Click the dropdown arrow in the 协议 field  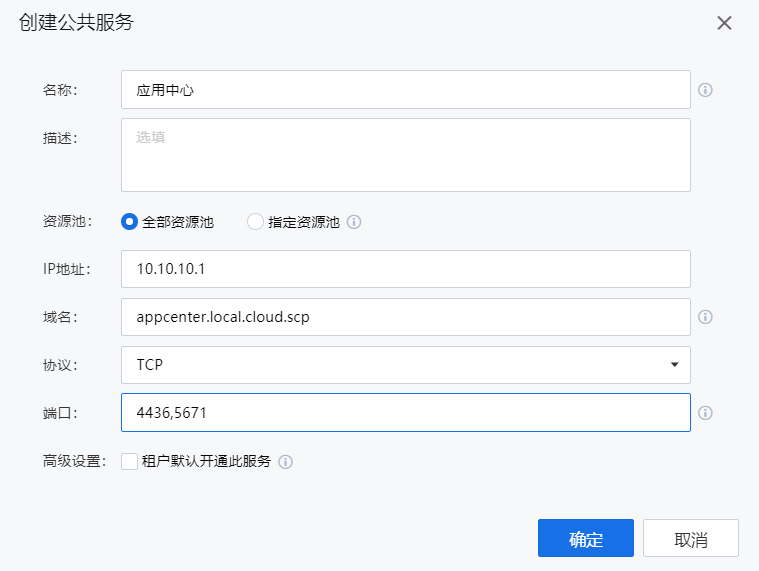pyautogui.click(x=674, y=365)
